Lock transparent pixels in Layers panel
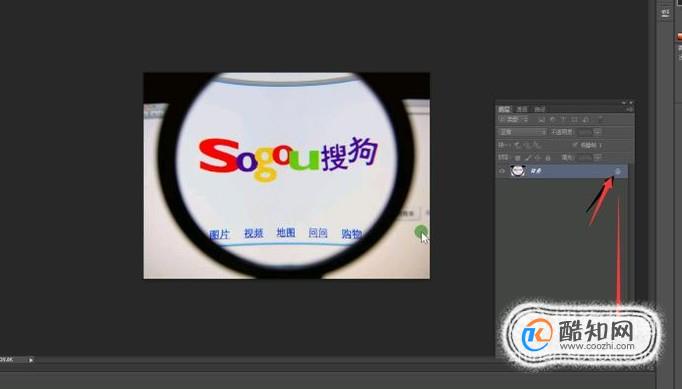 coord(518,158)
